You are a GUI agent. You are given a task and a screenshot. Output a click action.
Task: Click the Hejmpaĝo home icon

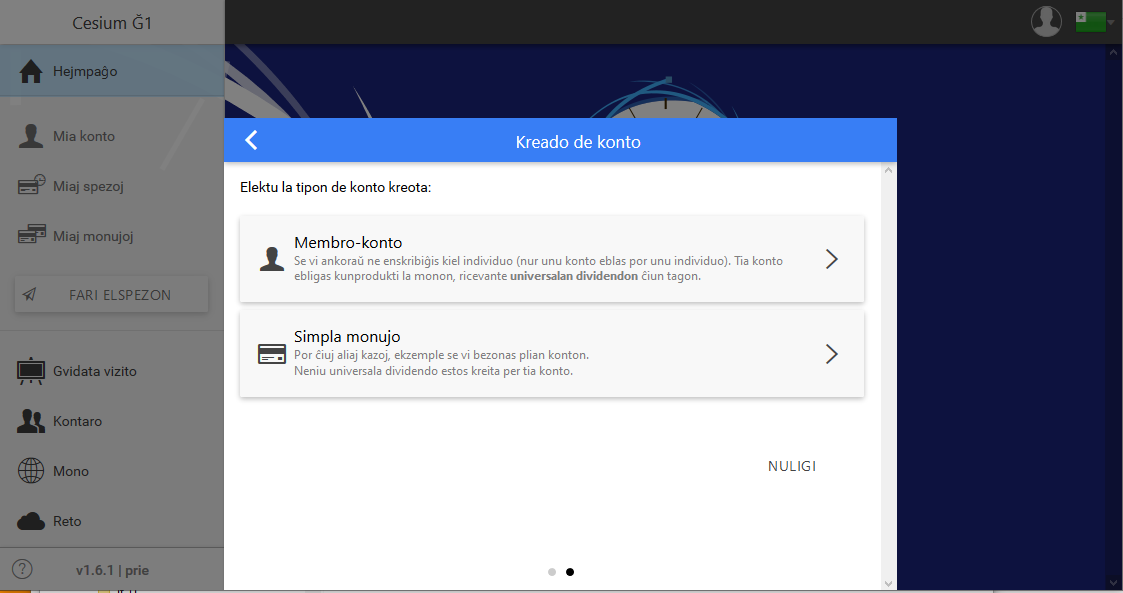[31, 71]
